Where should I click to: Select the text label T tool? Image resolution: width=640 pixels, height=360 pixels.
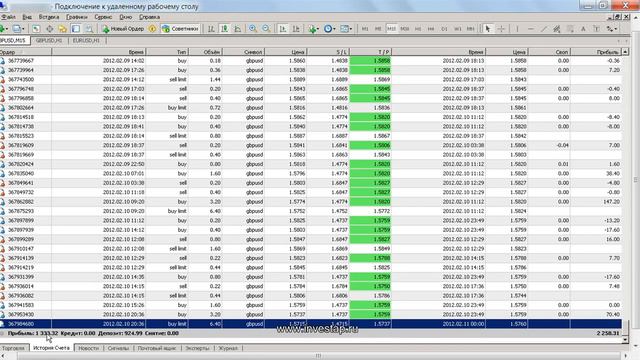[x=596, y=29]
